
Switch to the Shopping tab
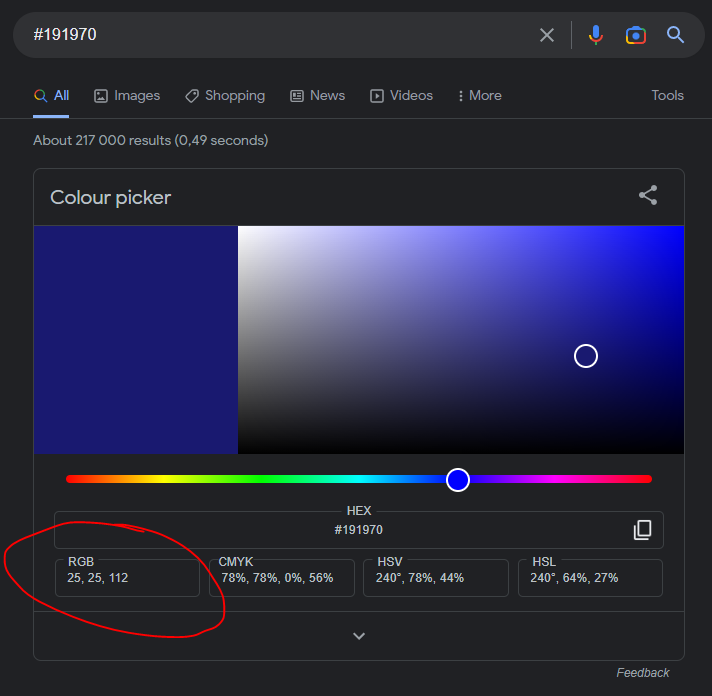coord(225,96)
